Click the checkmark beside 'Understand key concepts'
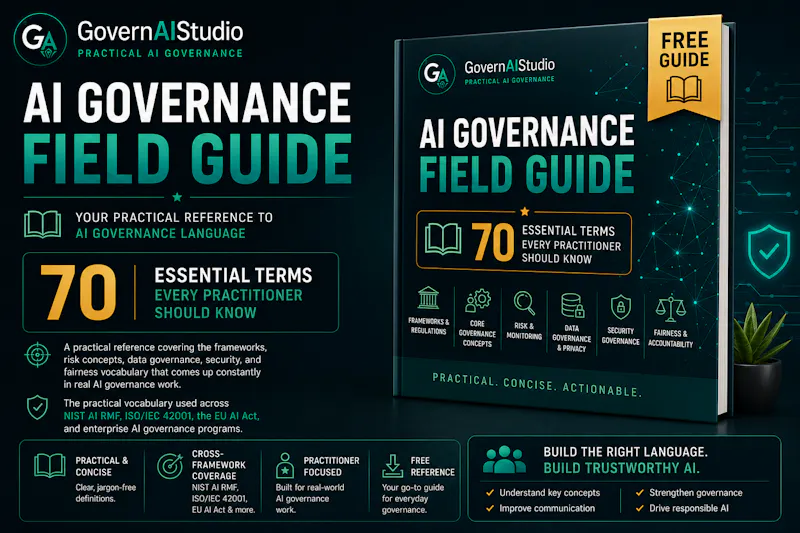 point(490,493)
